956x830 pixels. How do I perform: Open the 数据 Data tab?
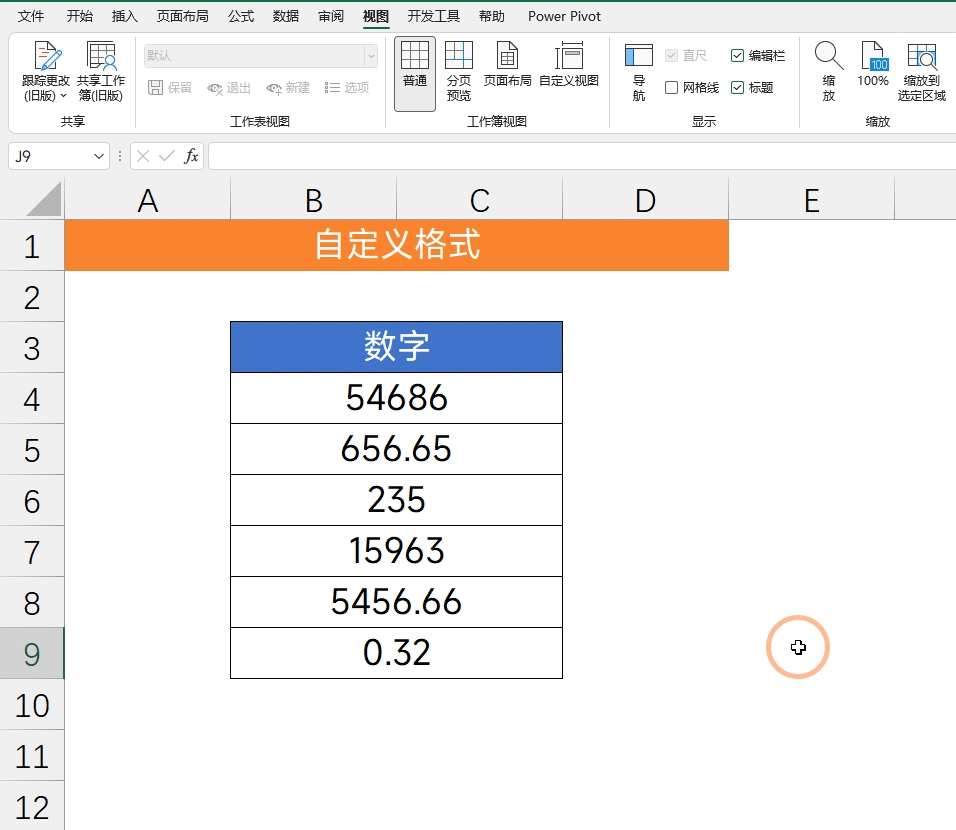tap(286, 16)
